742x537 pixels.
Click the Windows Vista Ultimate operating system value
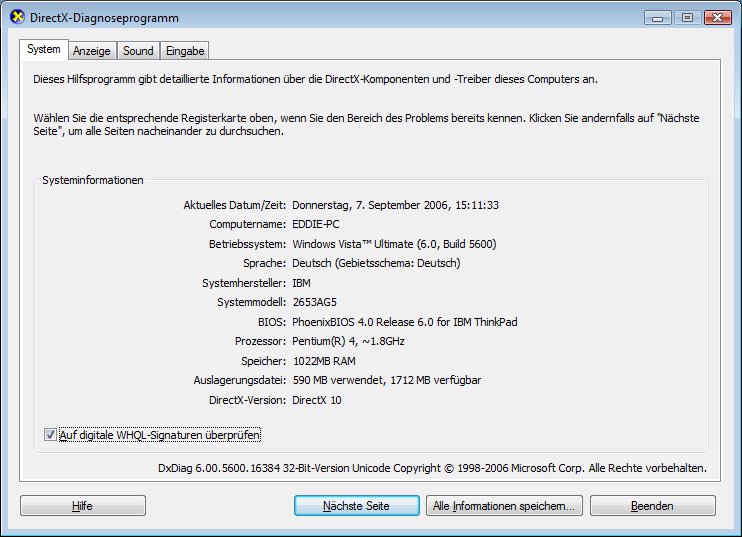(394, 244)
